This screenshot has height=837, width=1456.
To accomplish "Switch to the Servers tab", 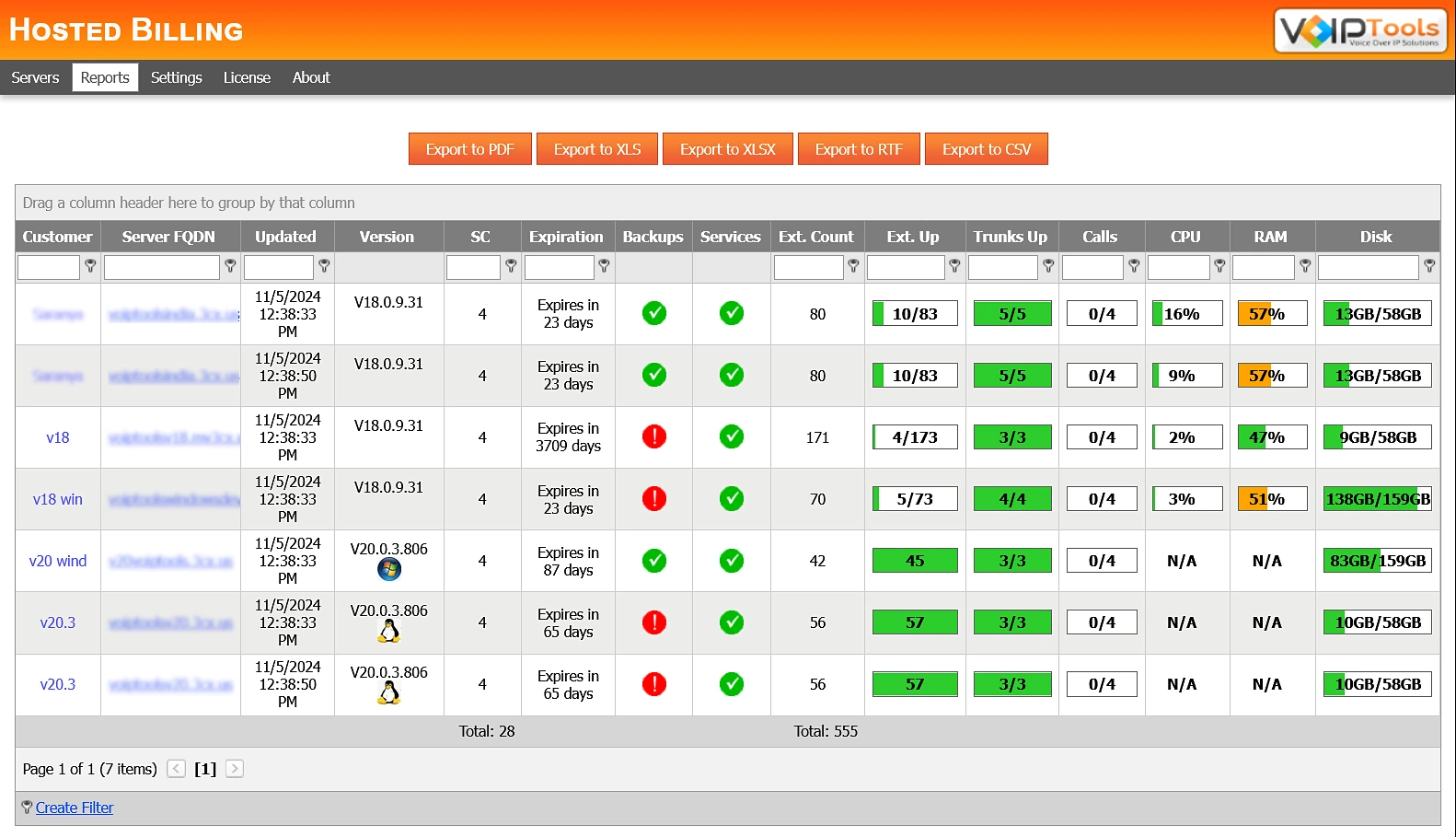I will 35,77.
